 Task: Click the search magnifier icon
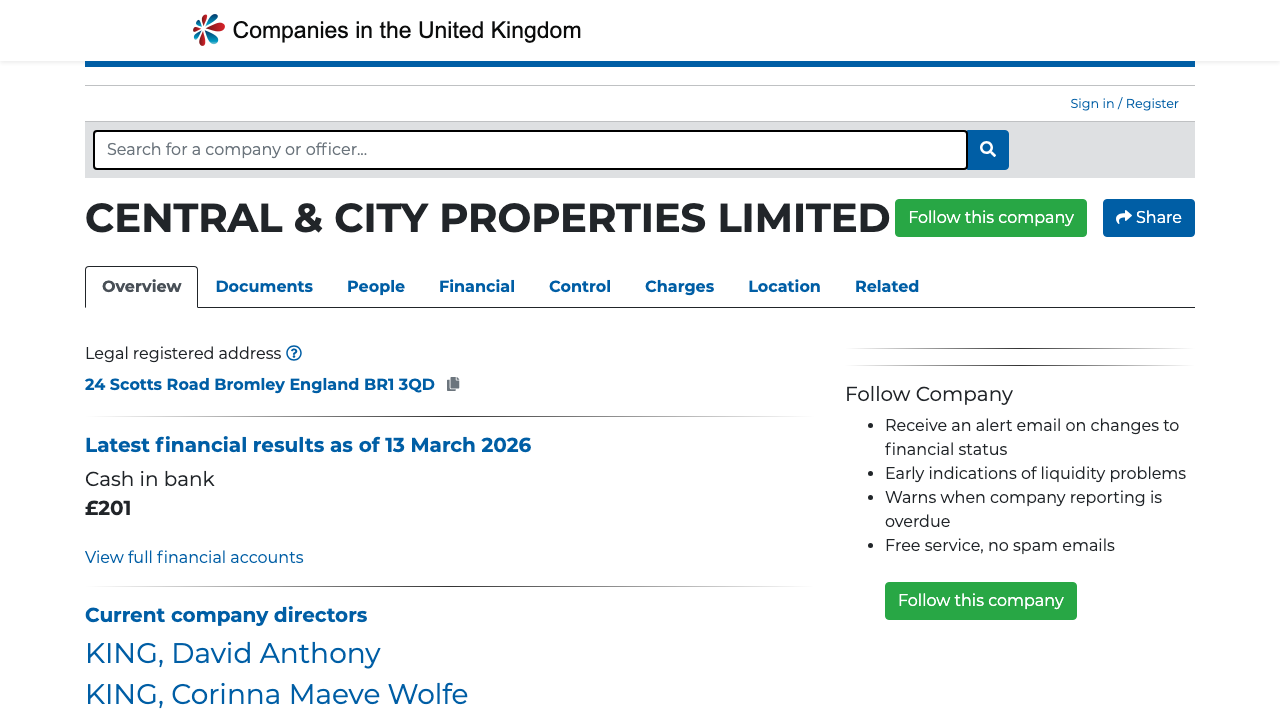(x=987, y=150)
